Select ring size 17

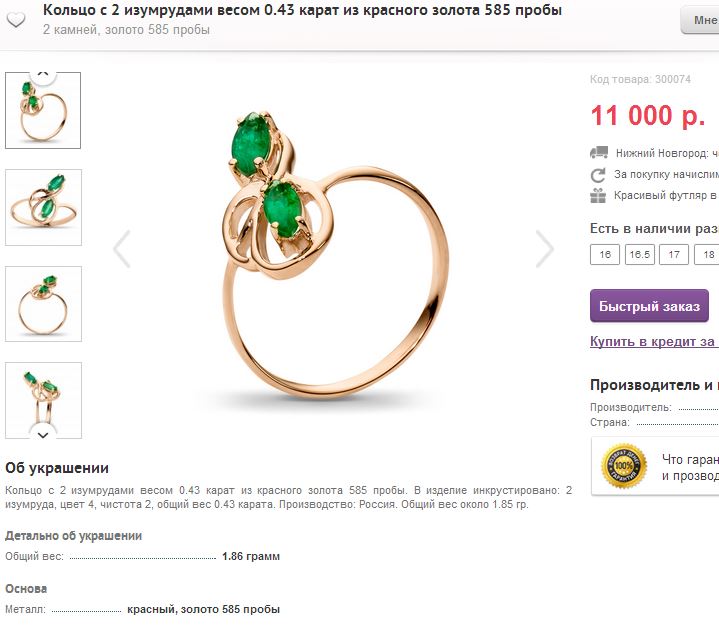click(x=674, y=254)
